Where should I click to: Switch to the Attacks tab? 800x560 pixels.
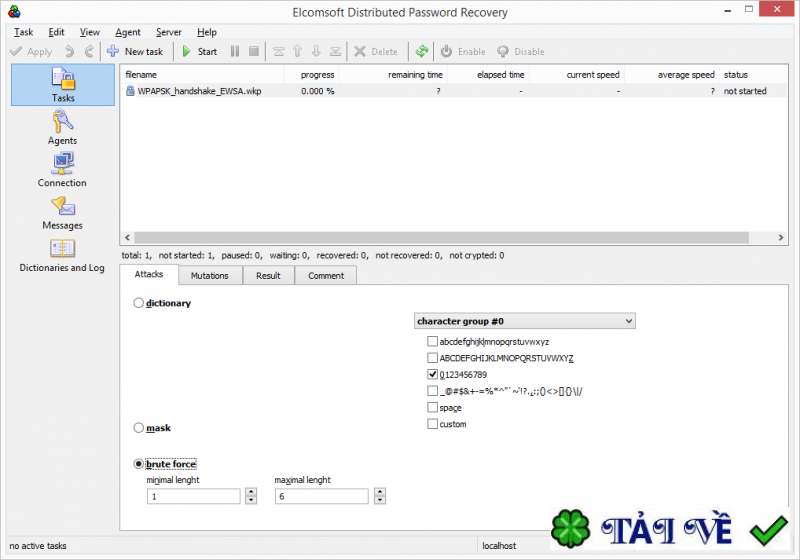tap(149, 274)
